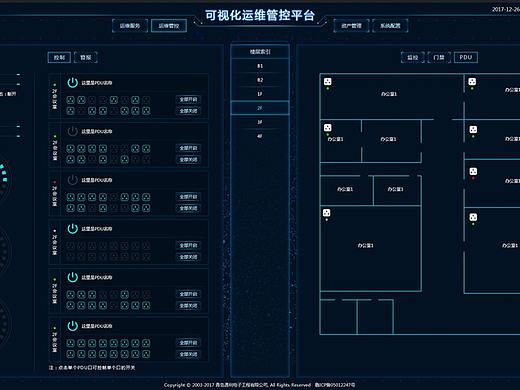Image resolution: width=520 pixels, height=390 pixels.
Task: Toggle first socket in fourth PDU panel's top row
Action: pyautogui.click(x=70, y=246)
